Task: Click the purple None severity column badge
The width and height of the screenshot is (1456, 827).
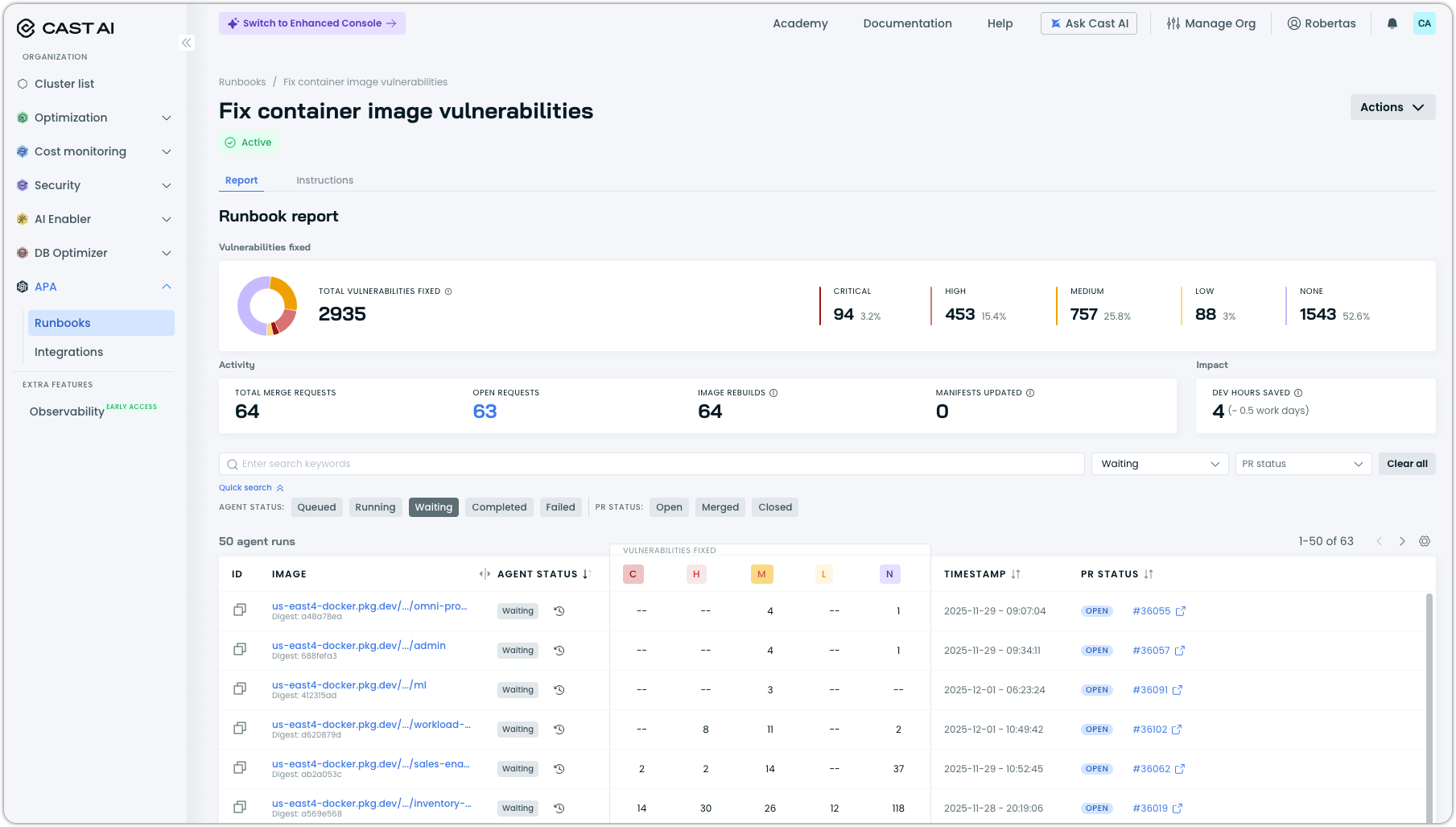Action: [x=889, y=574]
